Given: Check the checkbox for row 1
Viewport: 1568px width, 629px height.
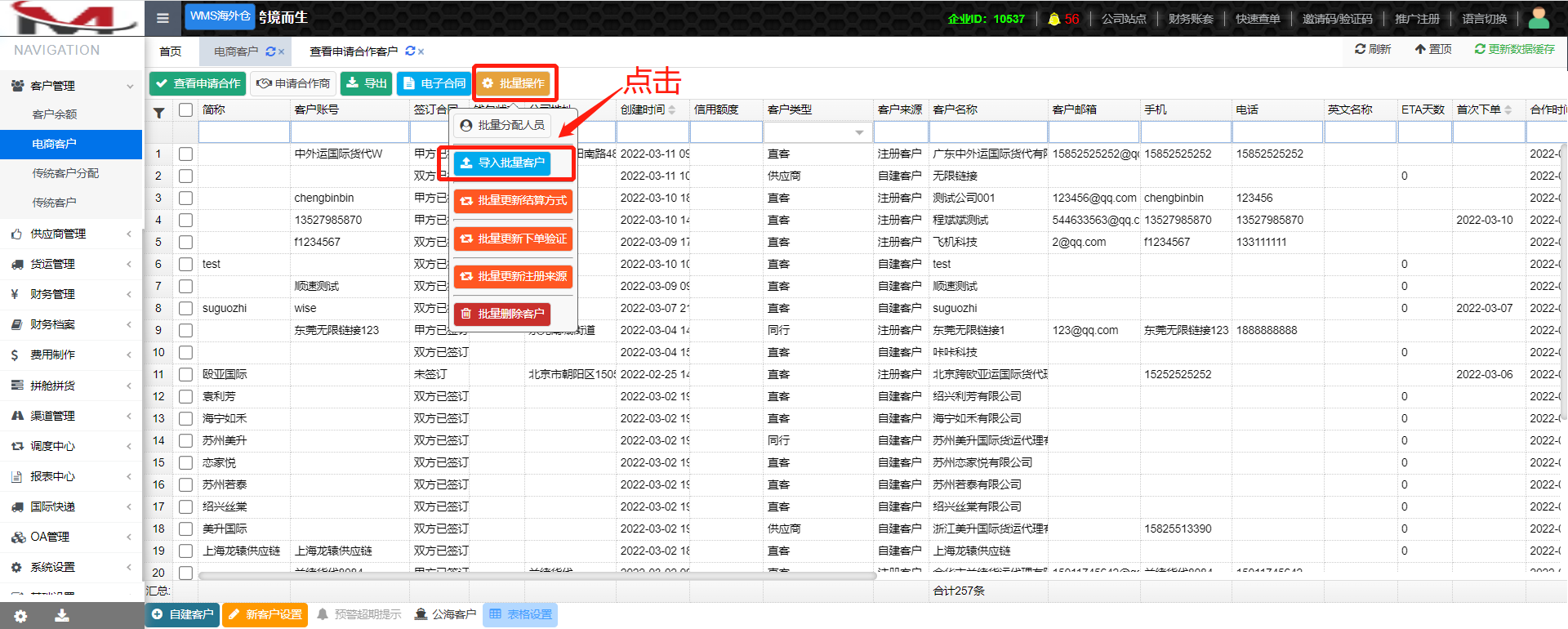Looking at the screenshot, I should pos(186,154).
